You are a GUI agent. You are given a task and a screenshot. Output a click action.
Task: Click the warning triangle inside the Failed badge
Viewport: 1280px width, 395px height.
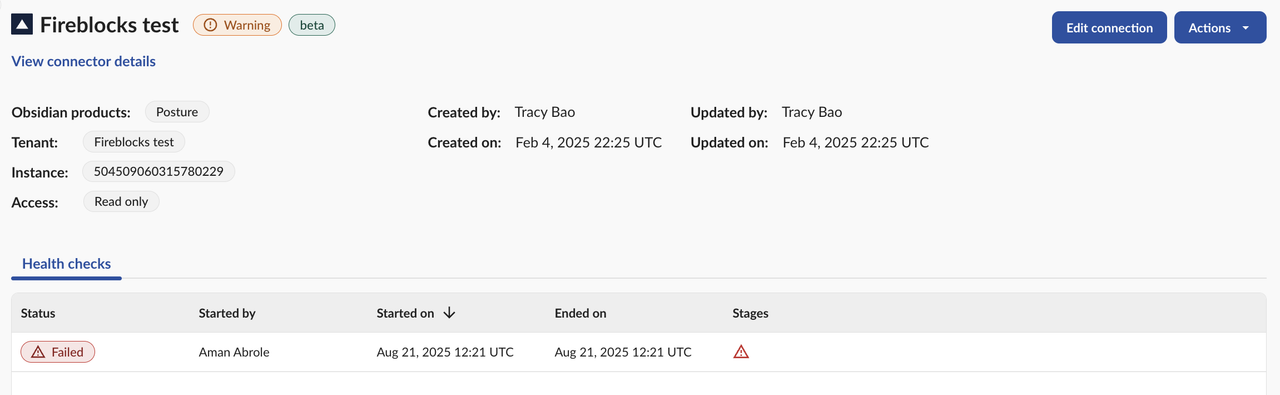(38, 352)
